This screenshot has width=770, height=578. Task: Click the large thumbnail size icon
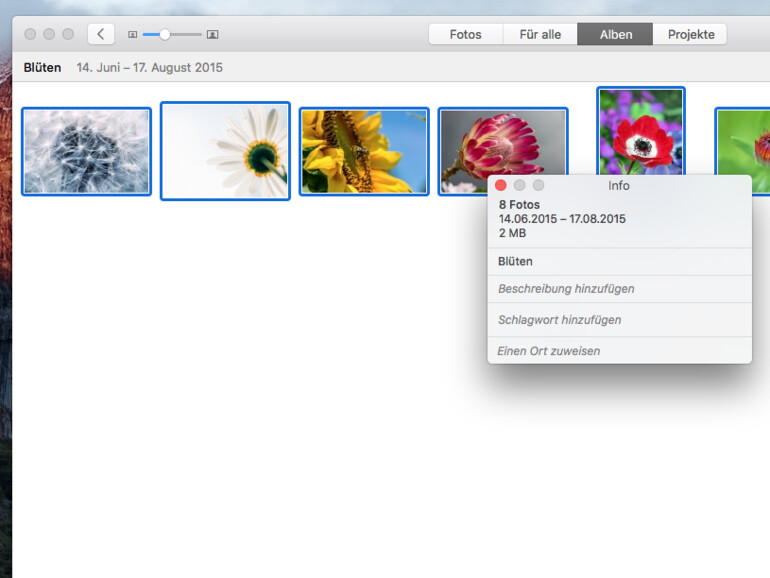point(212,34)
